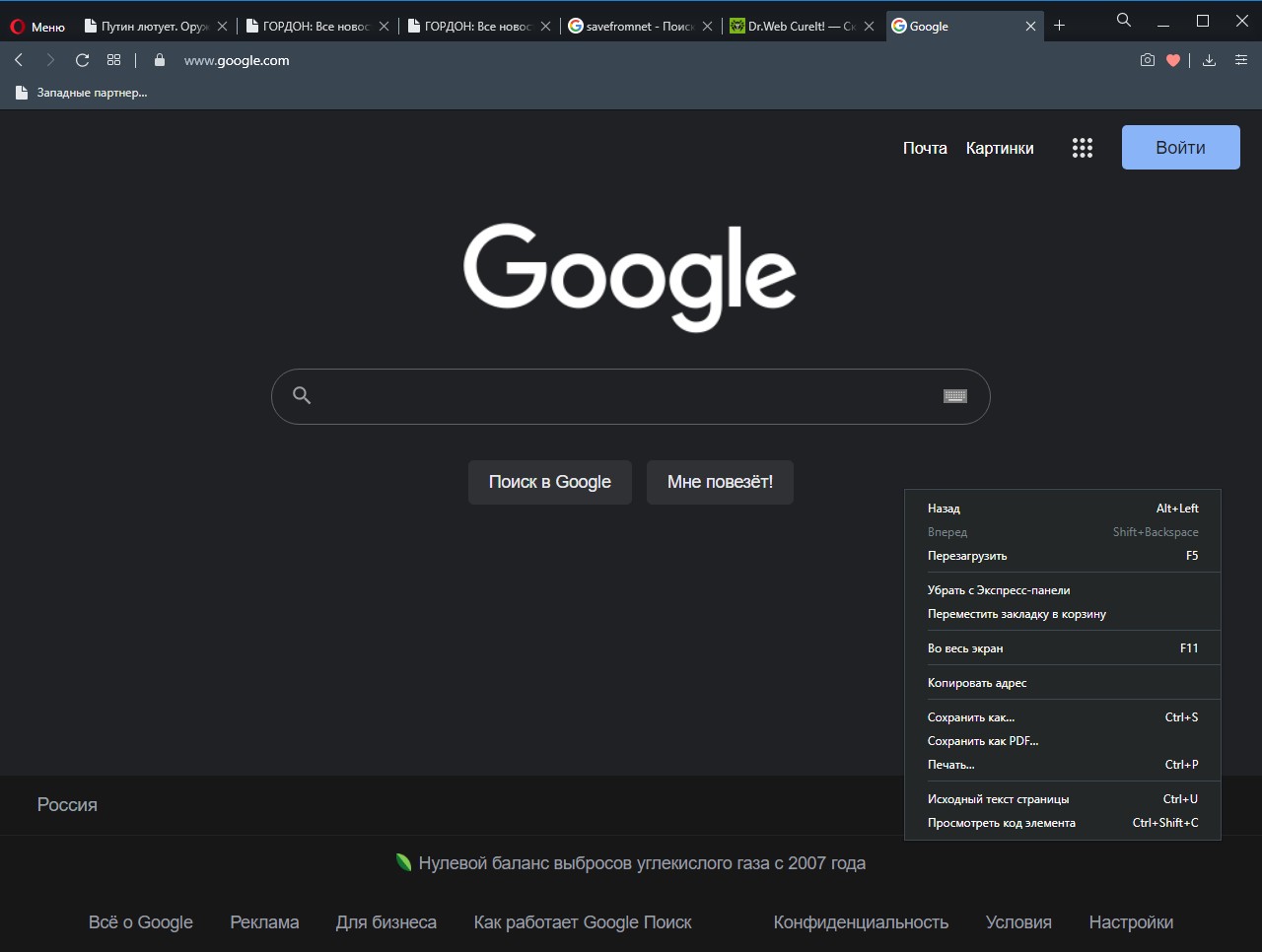
Task: Open a new tab with plus button
Action: (x=1059, y=26)
